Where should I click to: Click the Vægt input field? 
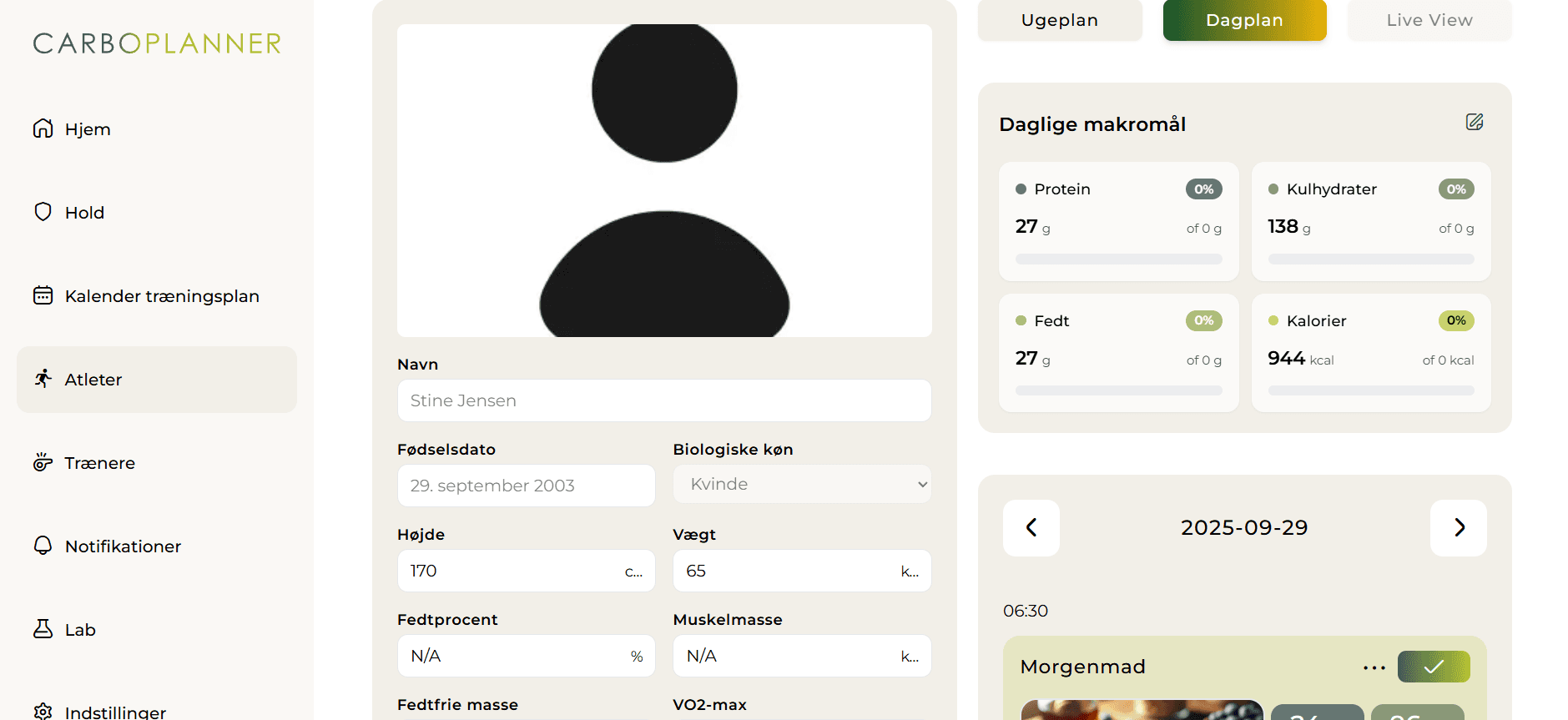coord(802,571)
